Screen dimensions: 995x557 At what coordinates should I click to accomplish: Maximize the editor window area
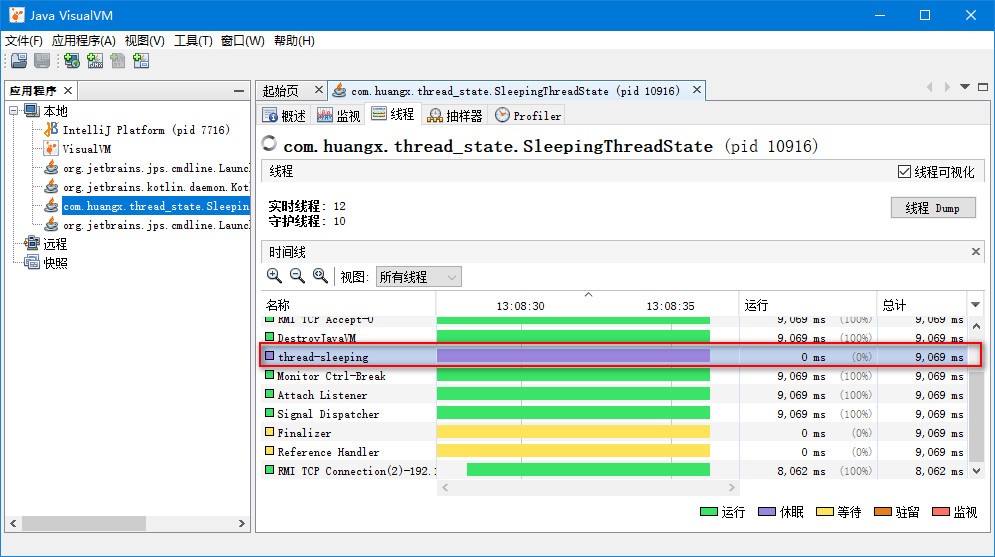(x=983, y=87)
